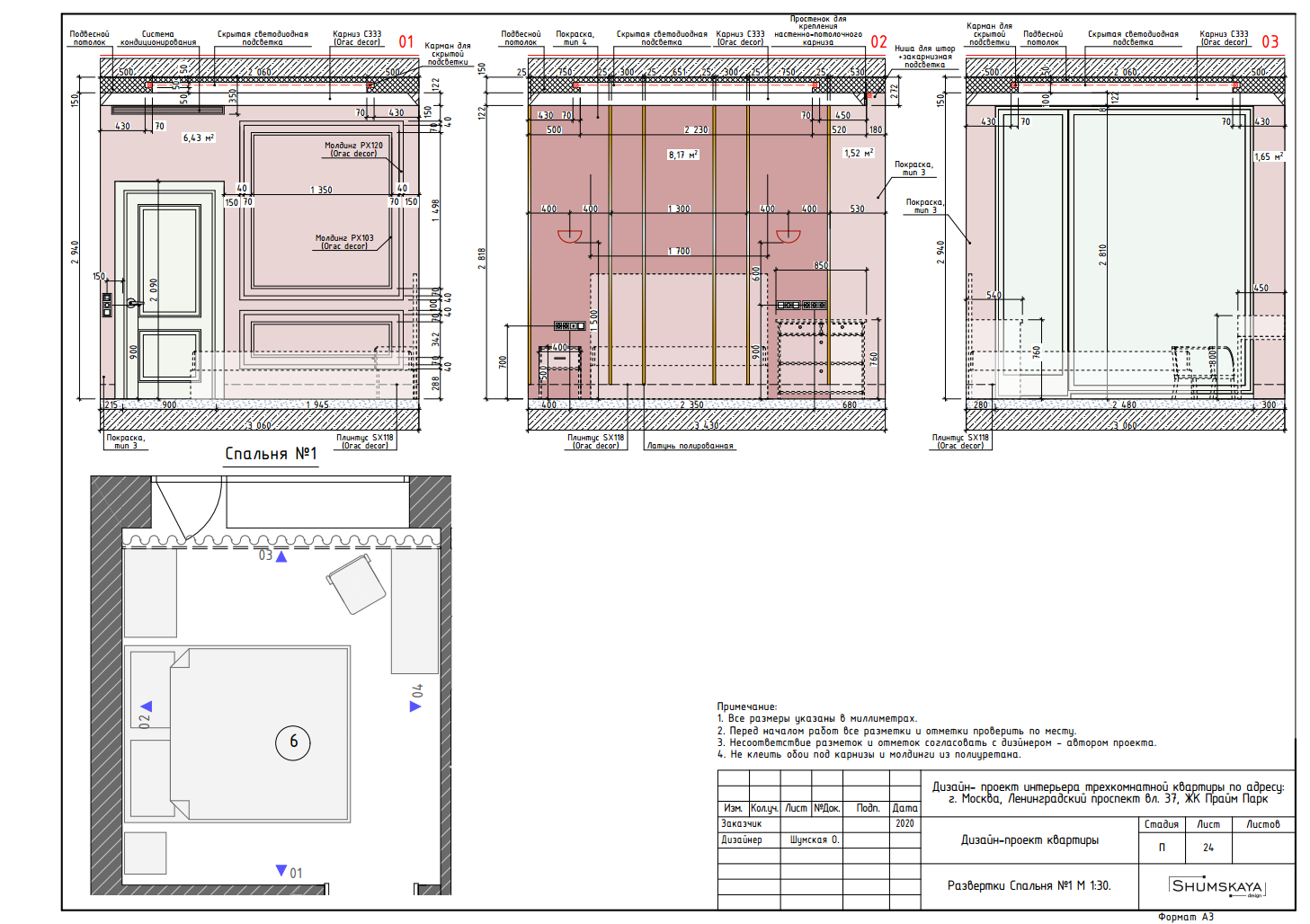Screen dimensions: 1310x924
Task: Click the "Развертки Спальня №1 М 1:30" title cell
Action: click(1029, 885)
